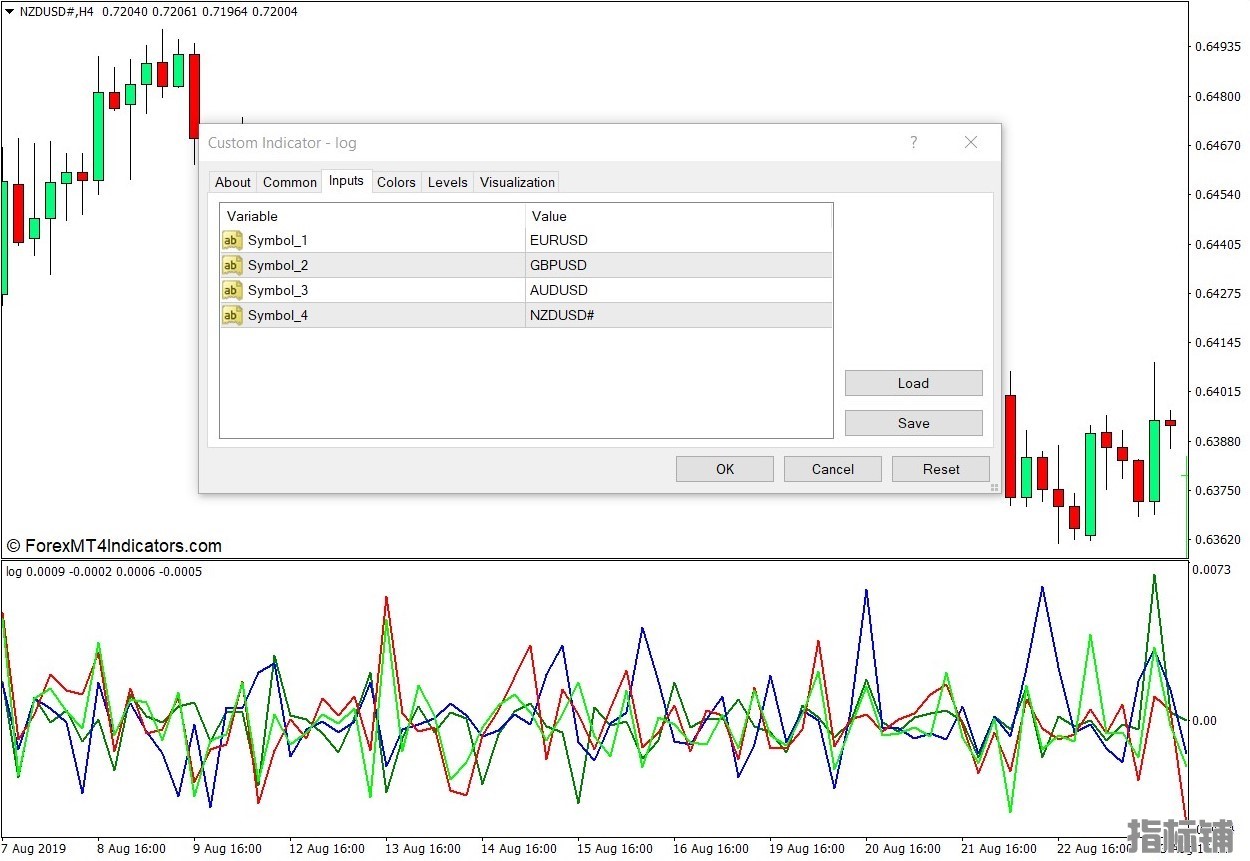
Task: Expand the NZDUSD# chart title arrow
Action: click(x=10, y=12)
